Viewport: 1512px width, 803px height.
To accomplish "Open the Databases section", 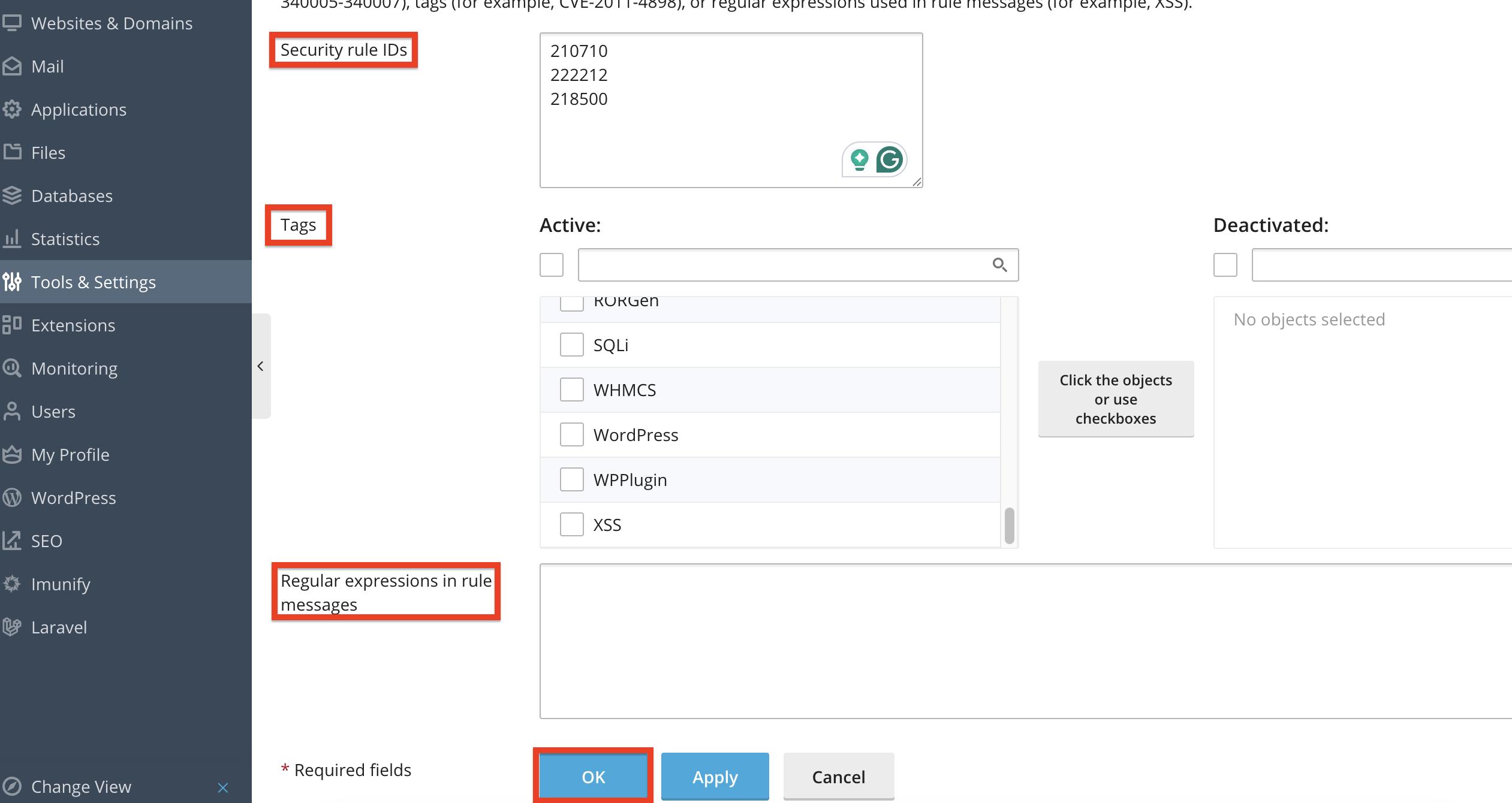I will click(72, 195).
